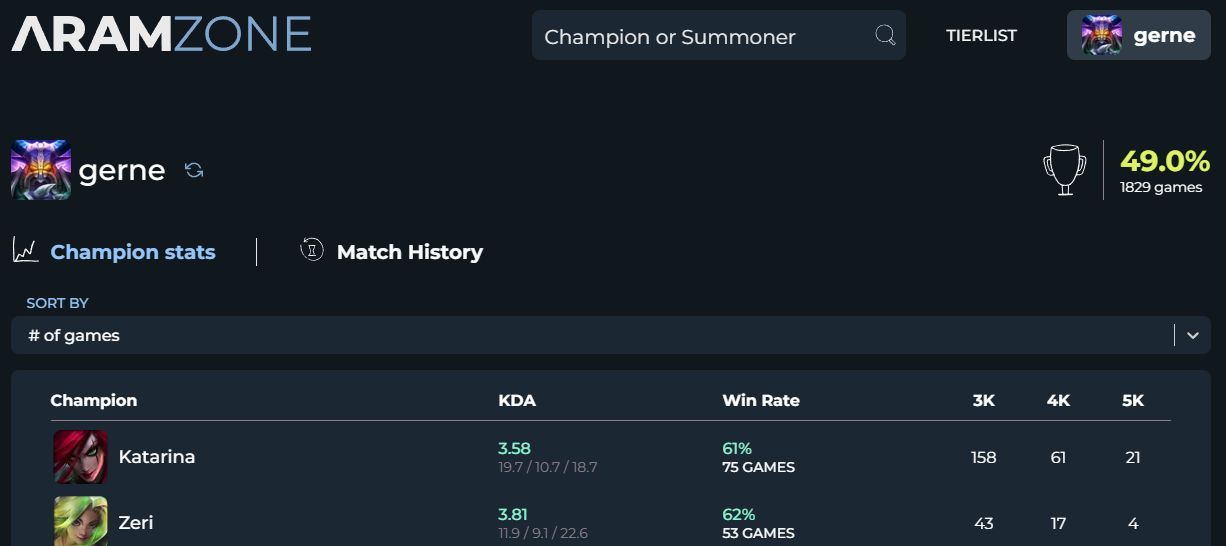Click the 5K column header
Image resolution: width=1226 pixels, height=546 pixels.
1132,401
